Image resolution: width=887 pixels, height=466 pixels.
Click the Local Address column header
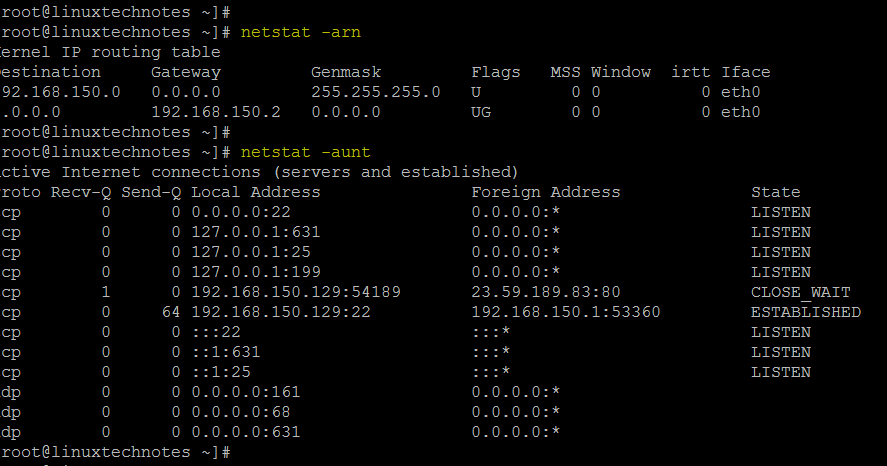point(256,192)
